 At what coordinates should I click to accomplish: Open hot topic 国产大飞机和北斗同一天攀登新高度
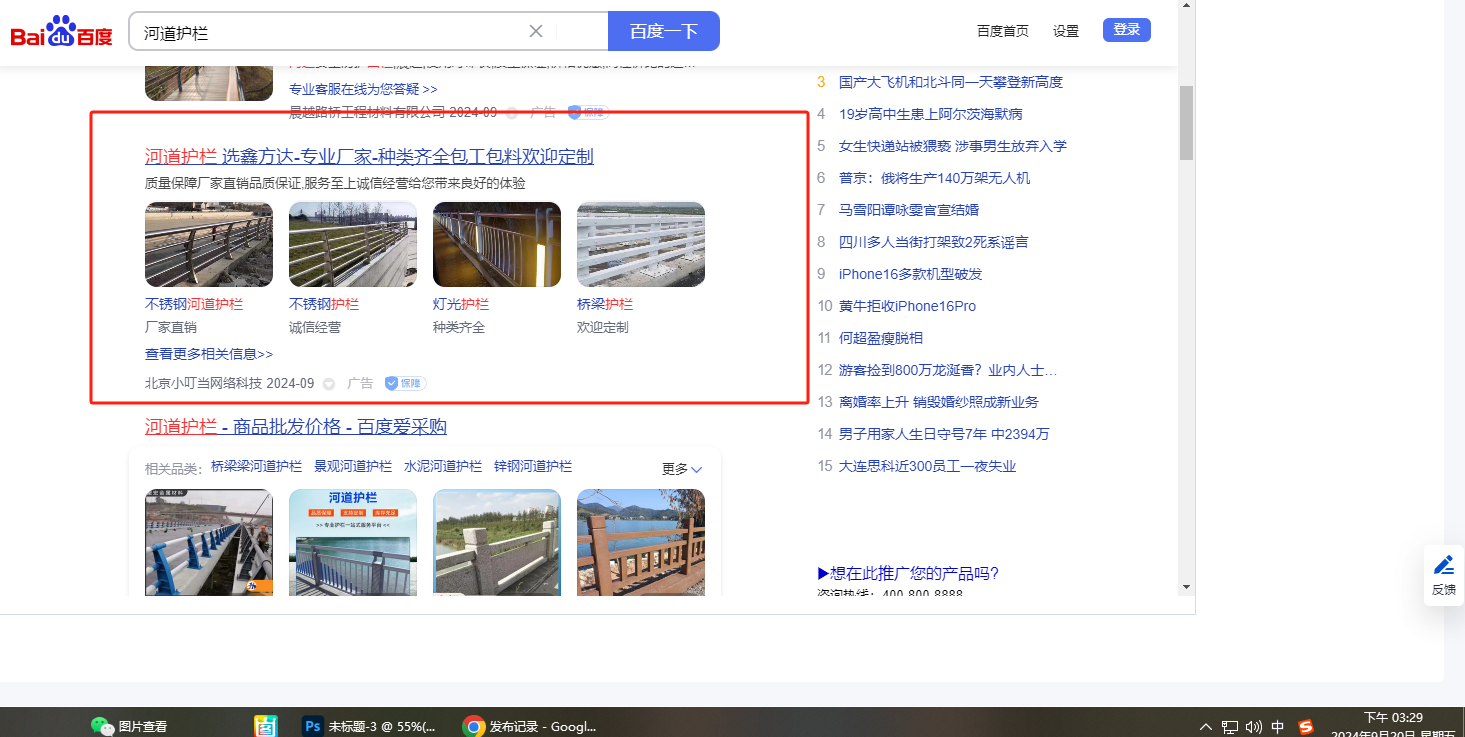coord(951,82)
